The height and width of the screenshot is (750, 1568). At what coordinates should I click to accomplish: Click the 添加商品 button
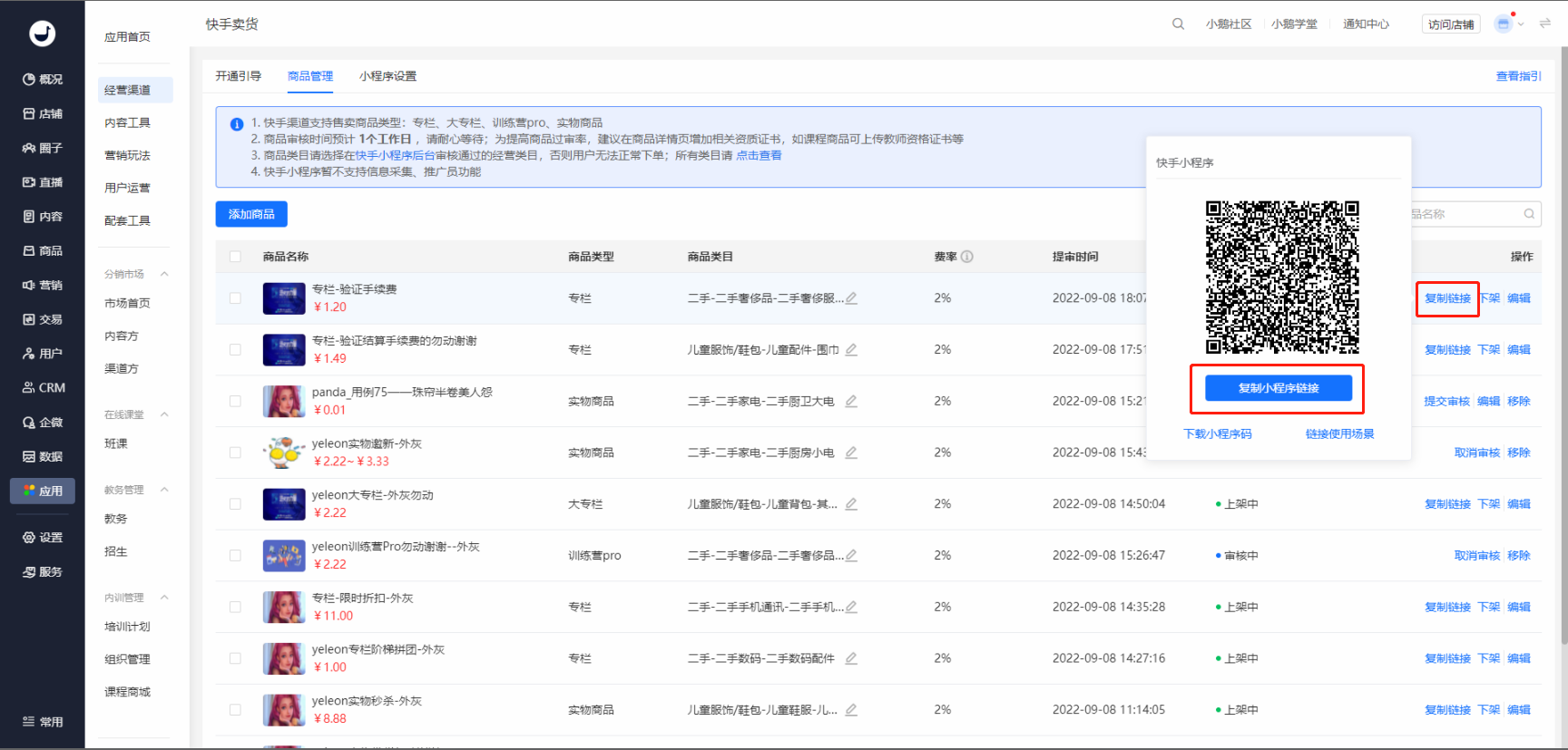[251, 214]
